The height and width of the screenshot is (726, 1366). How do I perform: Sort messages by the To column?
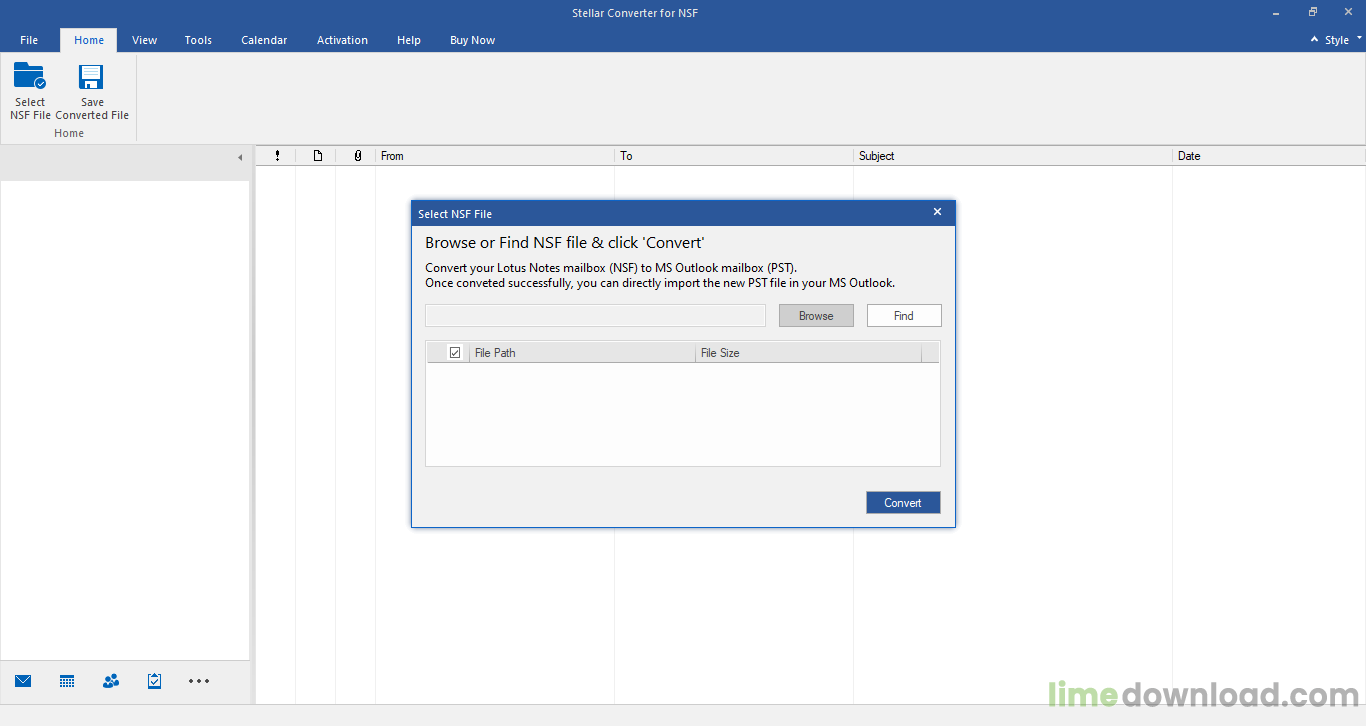tap(734, 156)
